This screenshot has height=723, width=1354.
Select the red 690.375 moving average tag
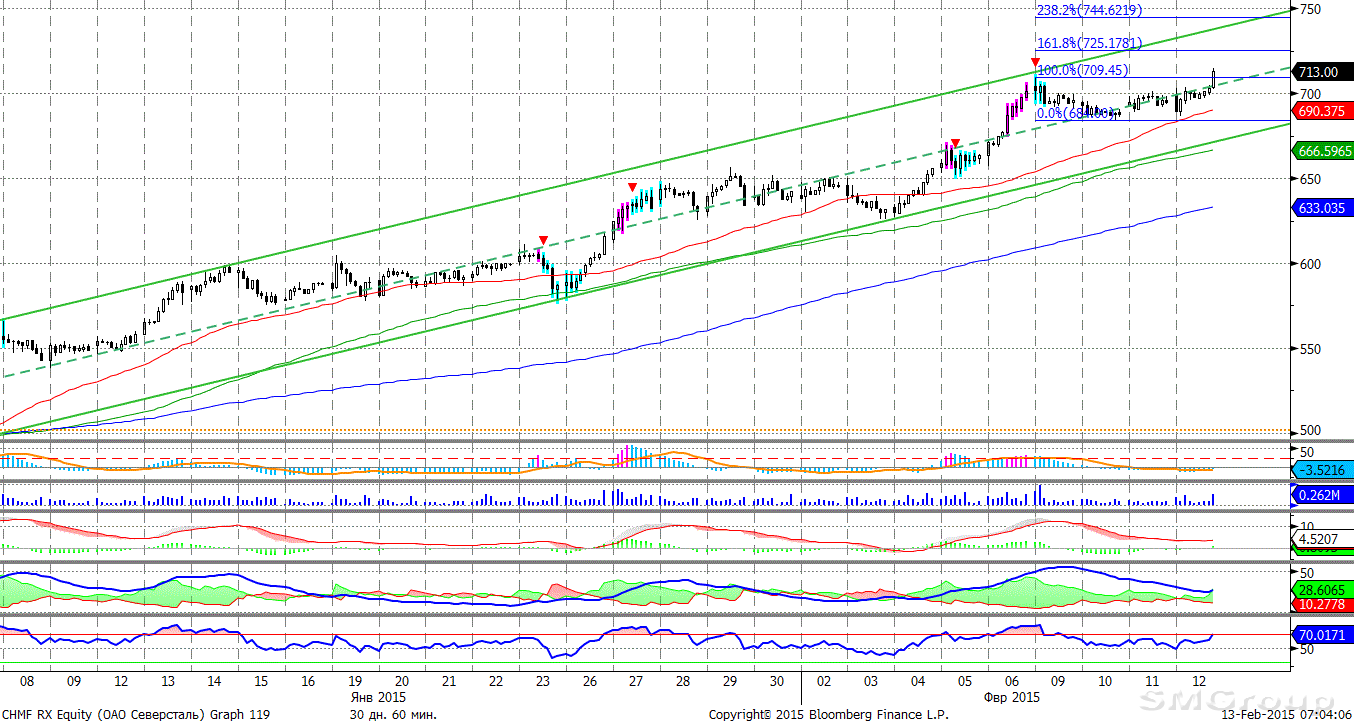click(x=1323, y=112)
